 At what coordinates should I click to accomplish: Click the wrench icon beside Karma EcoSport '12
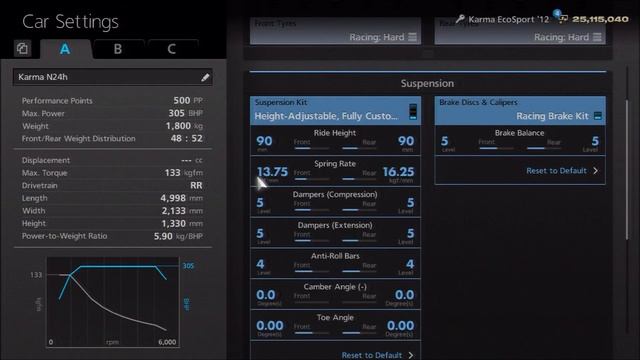(x=460, y=19)
